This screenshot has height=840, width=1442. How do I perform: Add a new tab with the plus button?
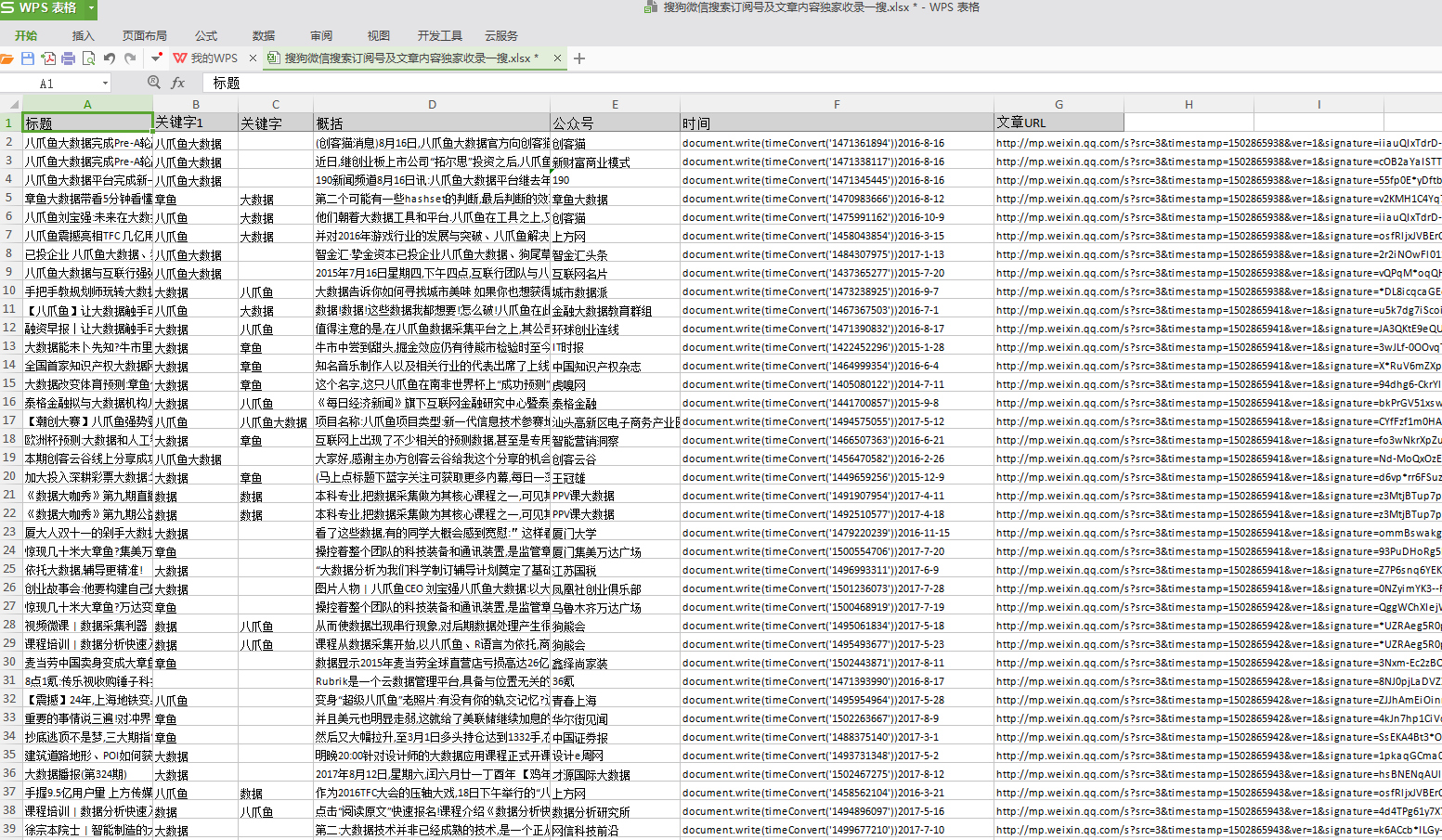click(579, 58)
